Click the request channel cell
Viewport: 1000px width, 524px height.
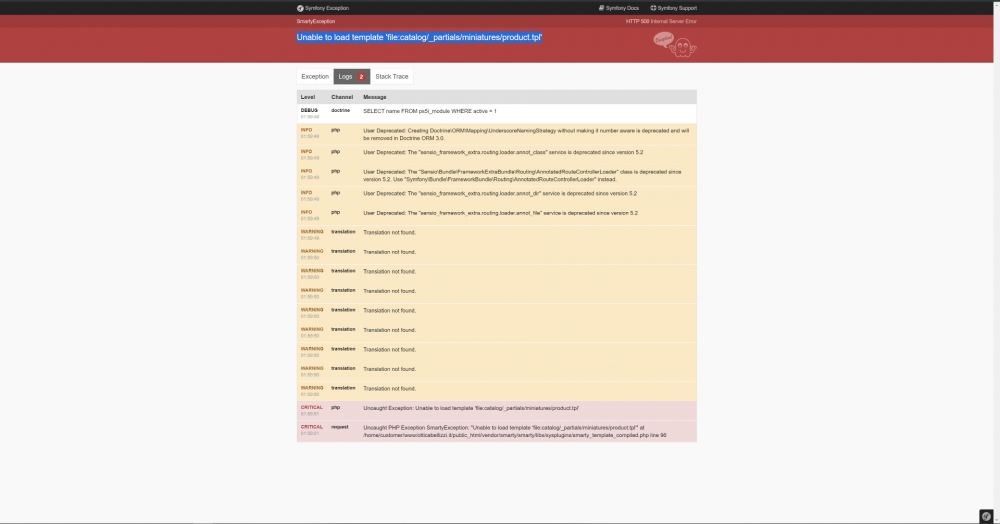pos(340,427)
